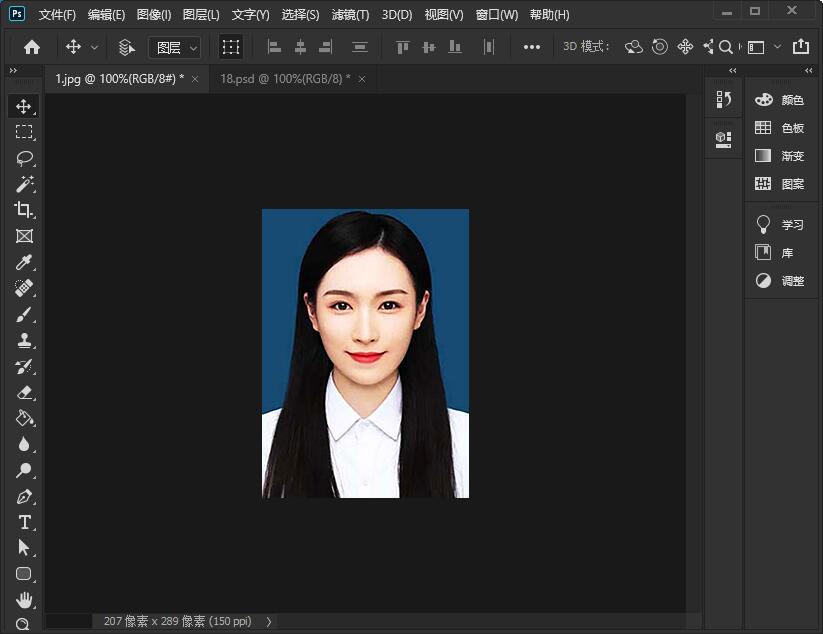Select the Clone Stamp tool

(x=24, y=341)
